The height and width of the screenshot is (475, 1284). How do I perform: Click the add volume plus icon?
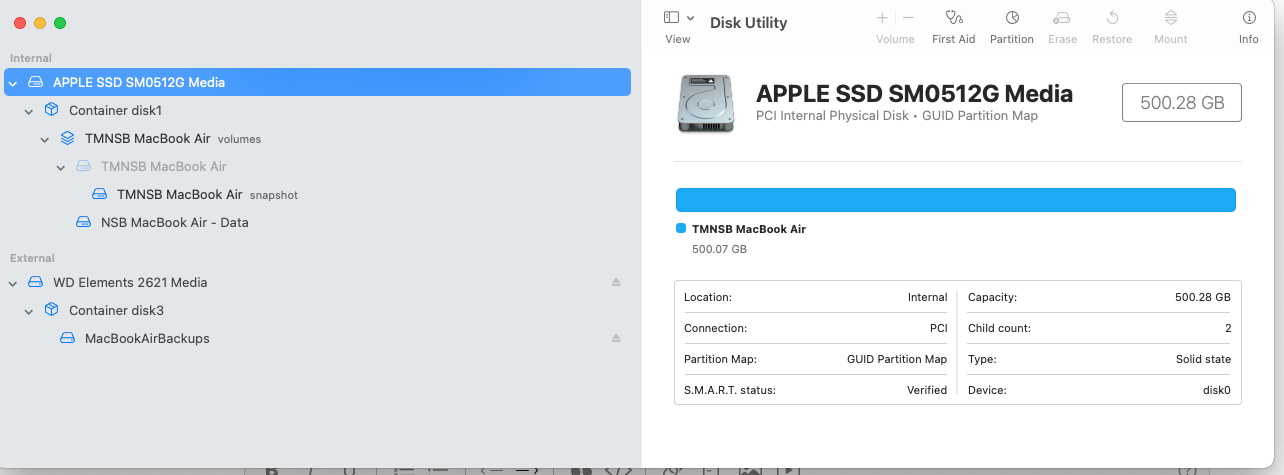pos(882,18)
